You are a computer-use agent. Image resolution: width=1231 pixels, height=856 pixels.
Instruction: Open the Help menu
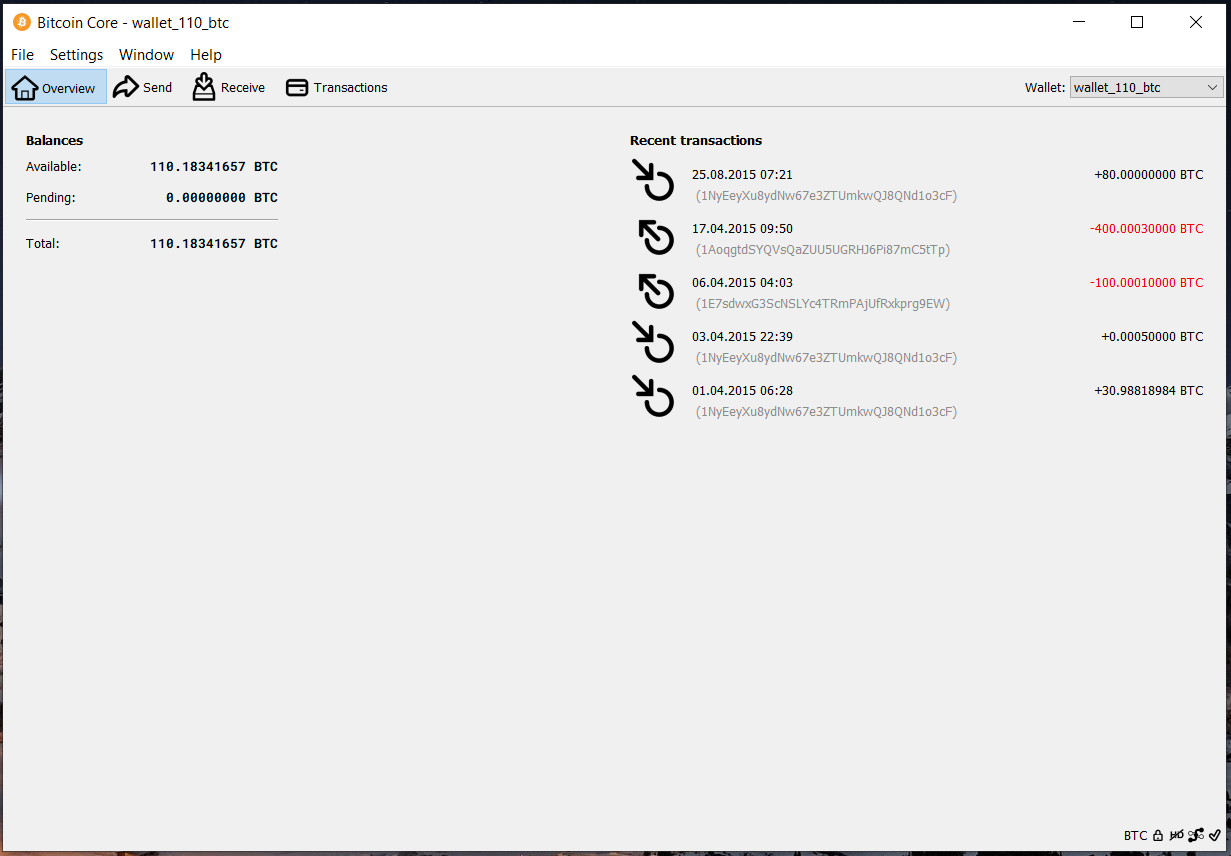pos(206,55)
